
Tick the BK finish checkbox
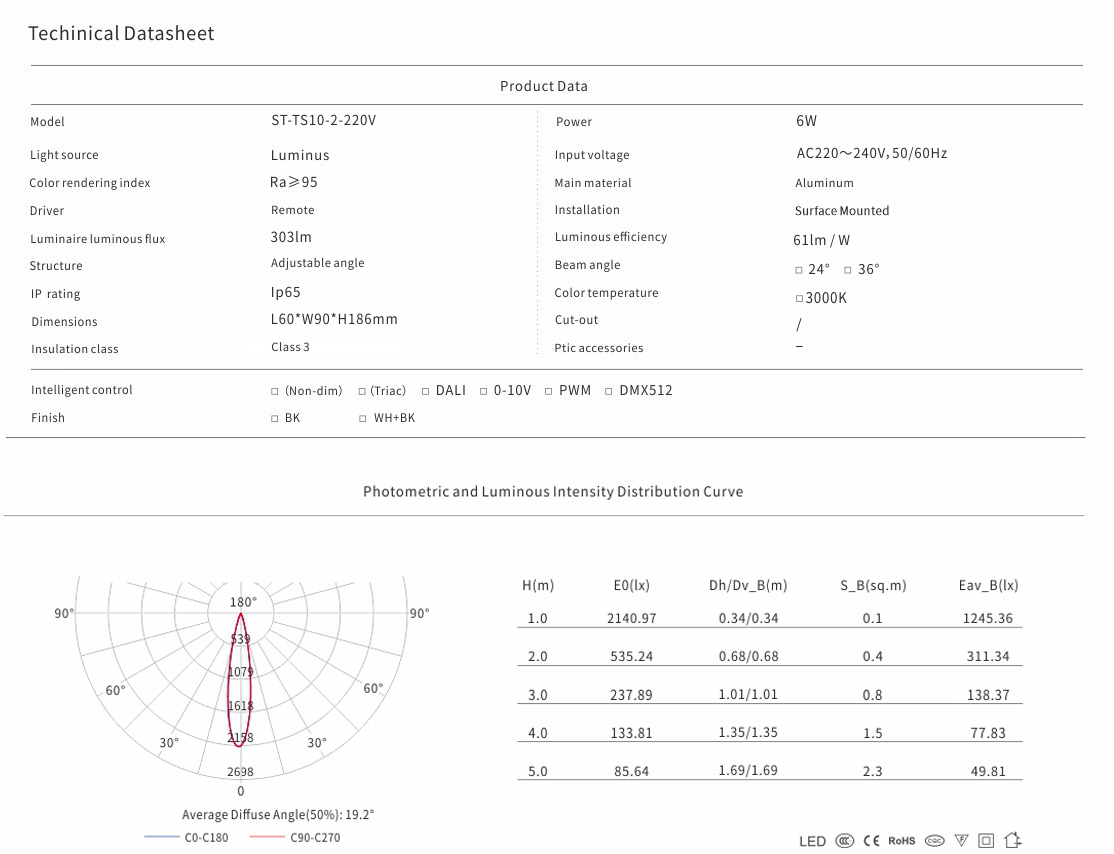click(x=275, y=419)
